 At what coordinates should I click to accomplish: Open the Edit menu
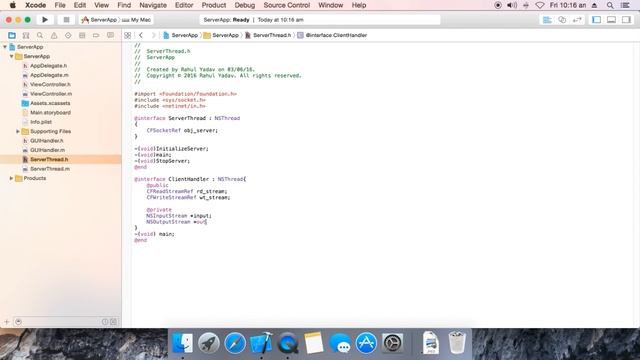pos(80,5)
